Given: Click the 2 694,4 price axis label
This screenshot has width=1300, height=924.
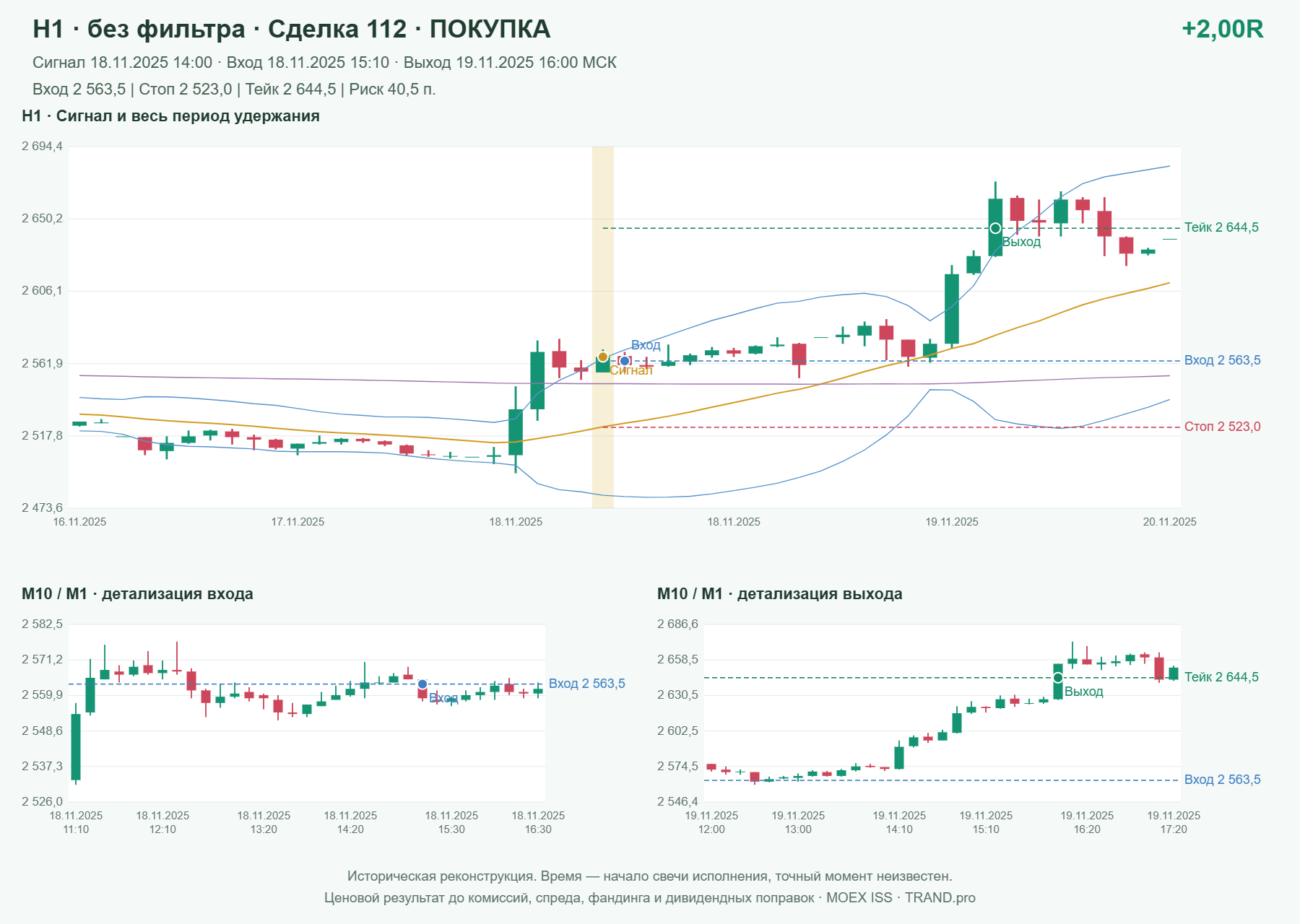Looking at the screenshot, I should click(42, 147).
